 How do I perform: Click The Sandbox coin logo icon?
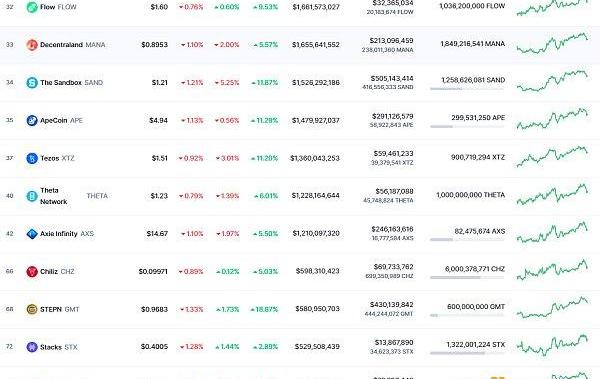(32, 83)
